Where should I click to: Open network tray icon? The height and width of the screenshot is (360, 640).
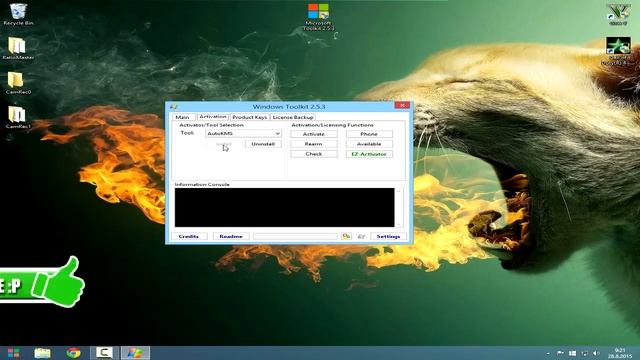584,353
